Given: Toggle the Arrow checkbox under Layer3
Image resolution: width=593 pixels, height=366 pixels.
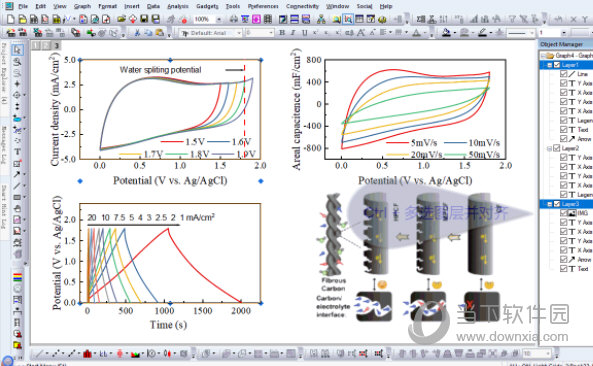Looking at the screenshot, I should point(564,260).
